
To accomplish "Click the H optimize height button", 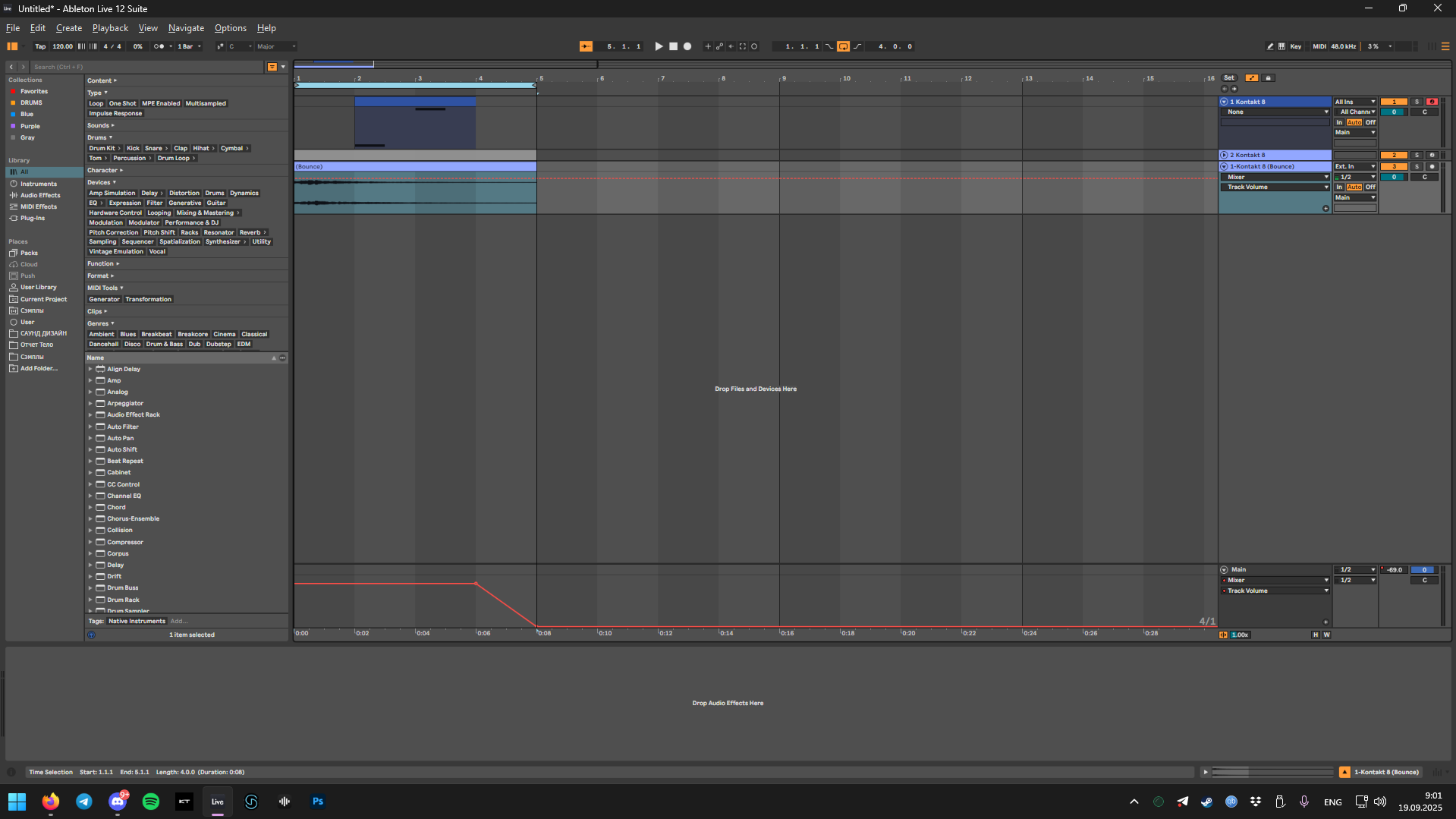I will pyautogui.click(x=1316, y=635).
